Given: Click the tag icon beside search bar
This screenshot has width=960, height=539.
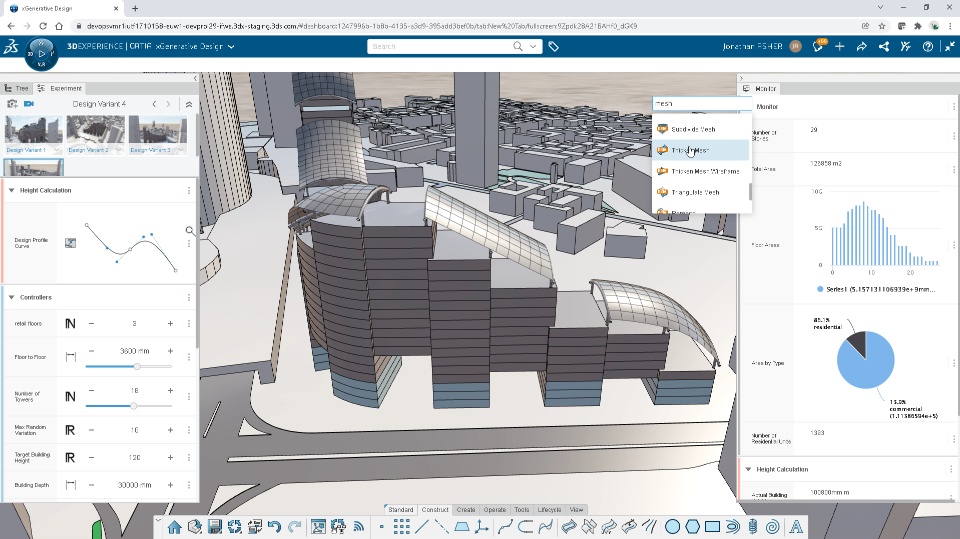Looking at the screenshot, I should tap(553, 47).
